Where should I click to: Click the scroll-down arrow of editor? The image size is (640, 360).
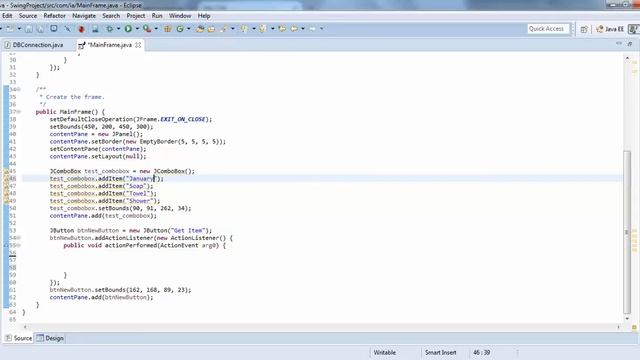coord(627,319)
